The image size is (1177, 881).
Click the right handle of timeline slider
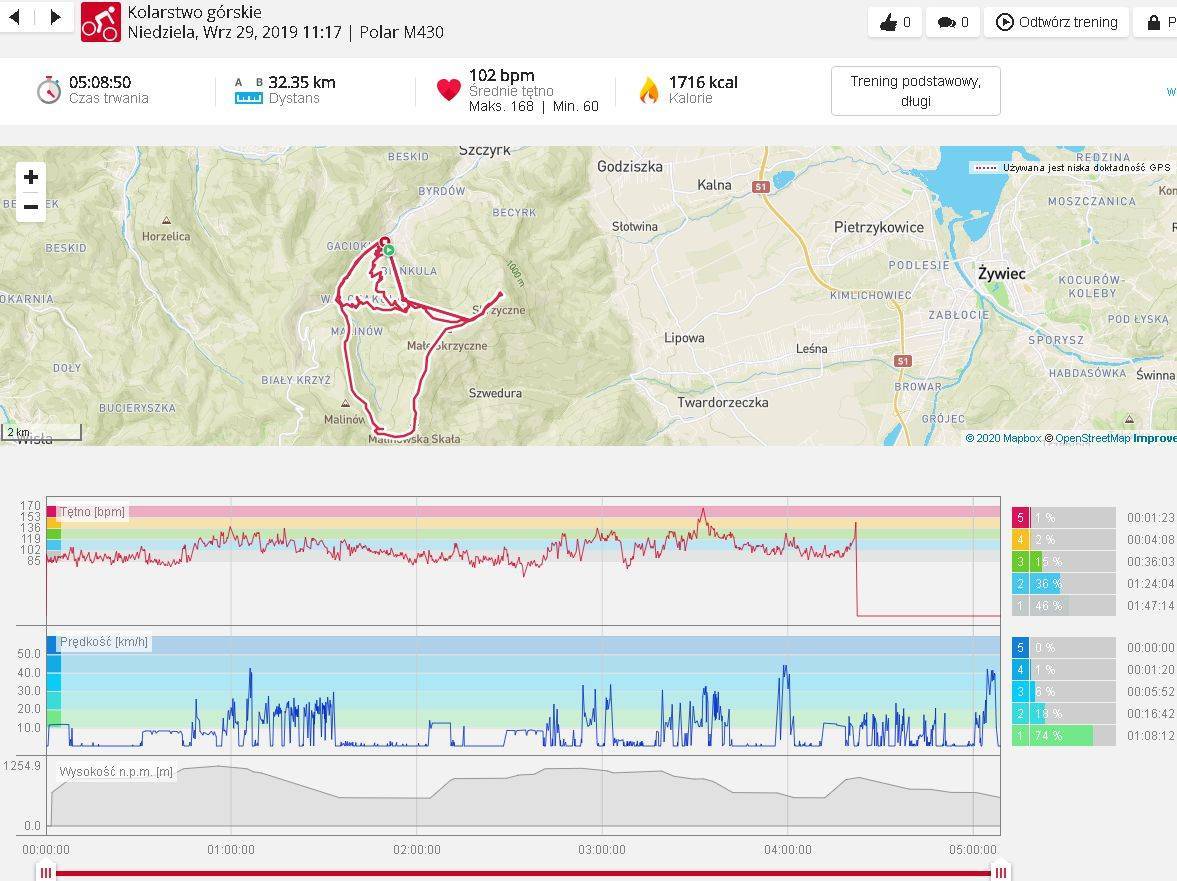[1000, 872]
